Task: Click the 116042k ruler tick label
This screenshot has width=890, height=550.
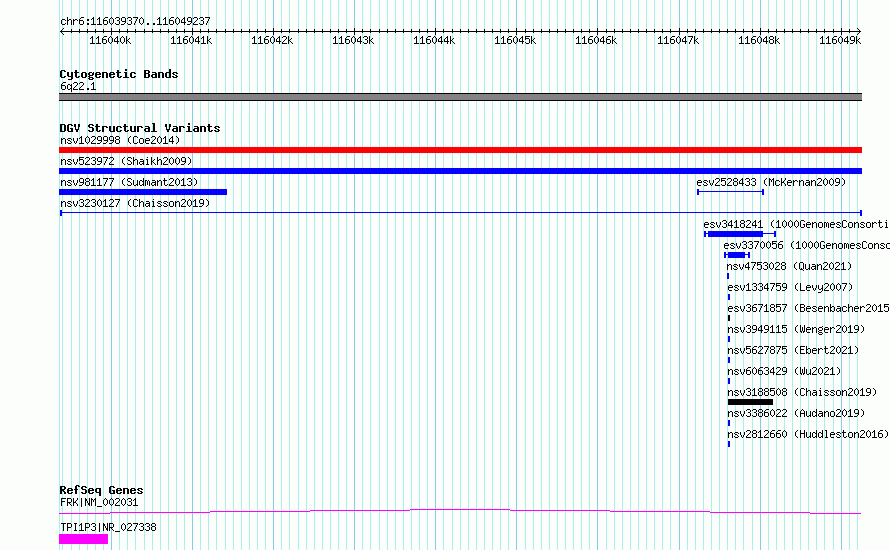Action: click(x=272, y=40)
